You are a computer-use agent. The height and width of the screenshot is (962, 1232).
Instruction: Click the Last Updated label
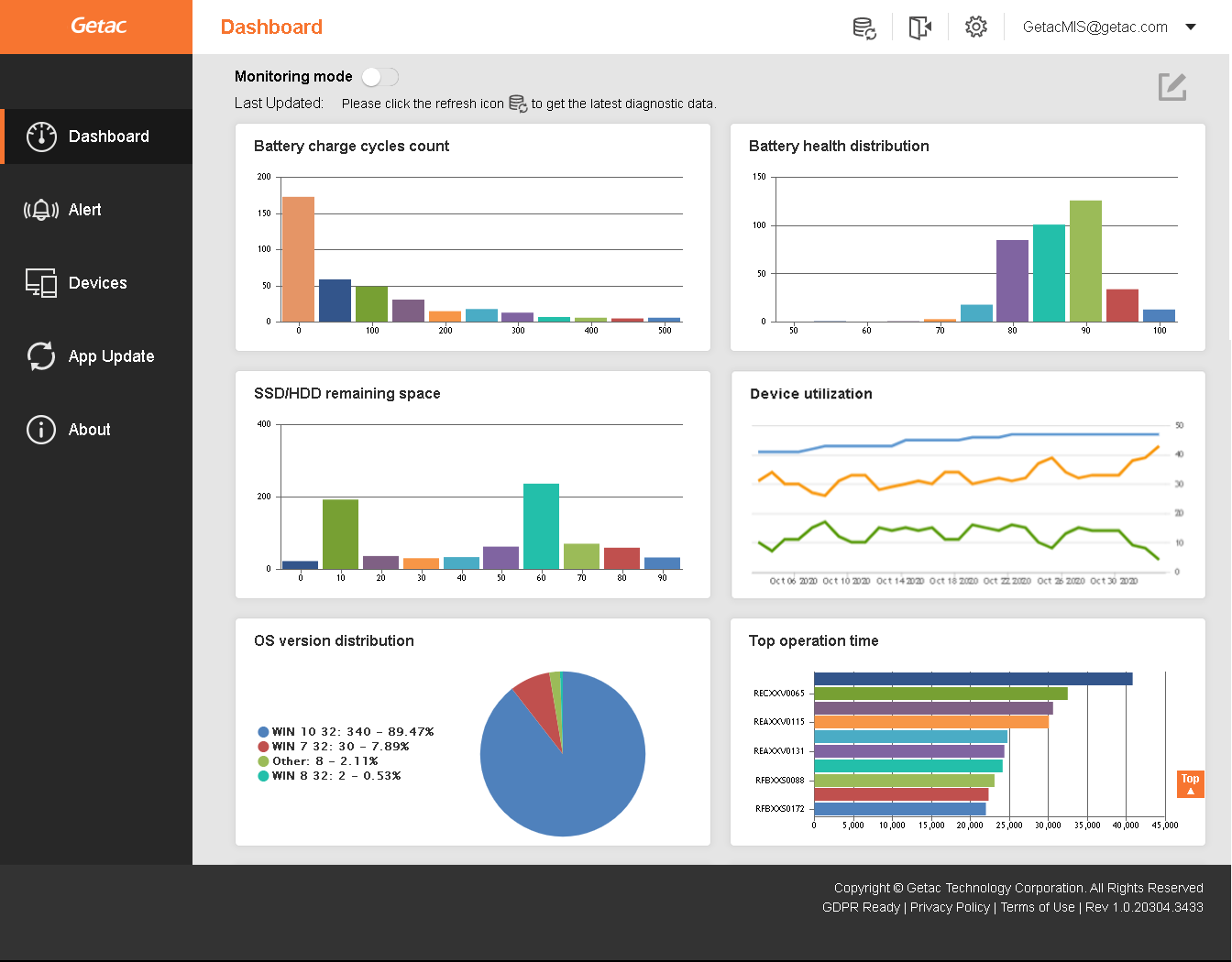click(279, 104)
